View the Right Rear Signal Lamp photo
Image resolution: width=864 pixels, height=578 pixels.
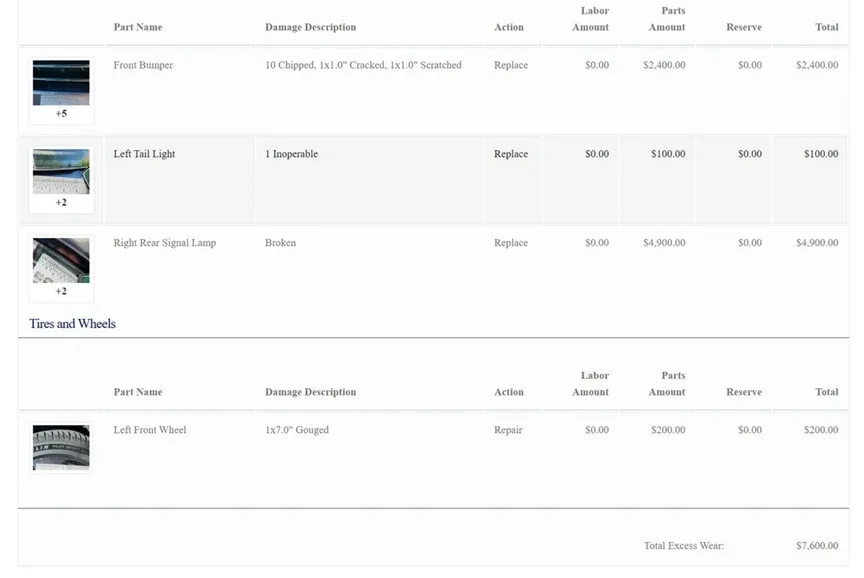coord(61,260)
